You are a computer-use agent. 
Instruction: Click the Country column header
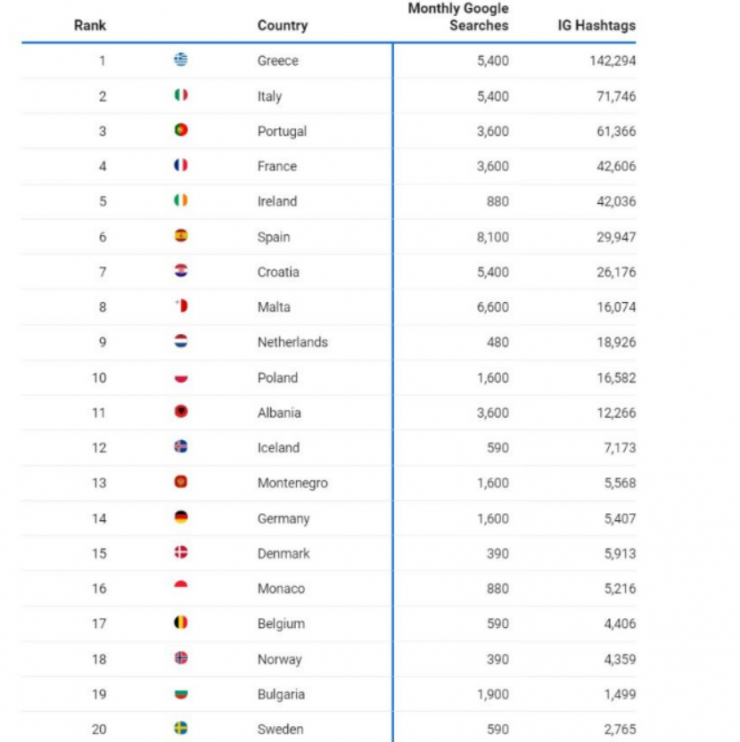pyautogui.click(x=282, y=25)
